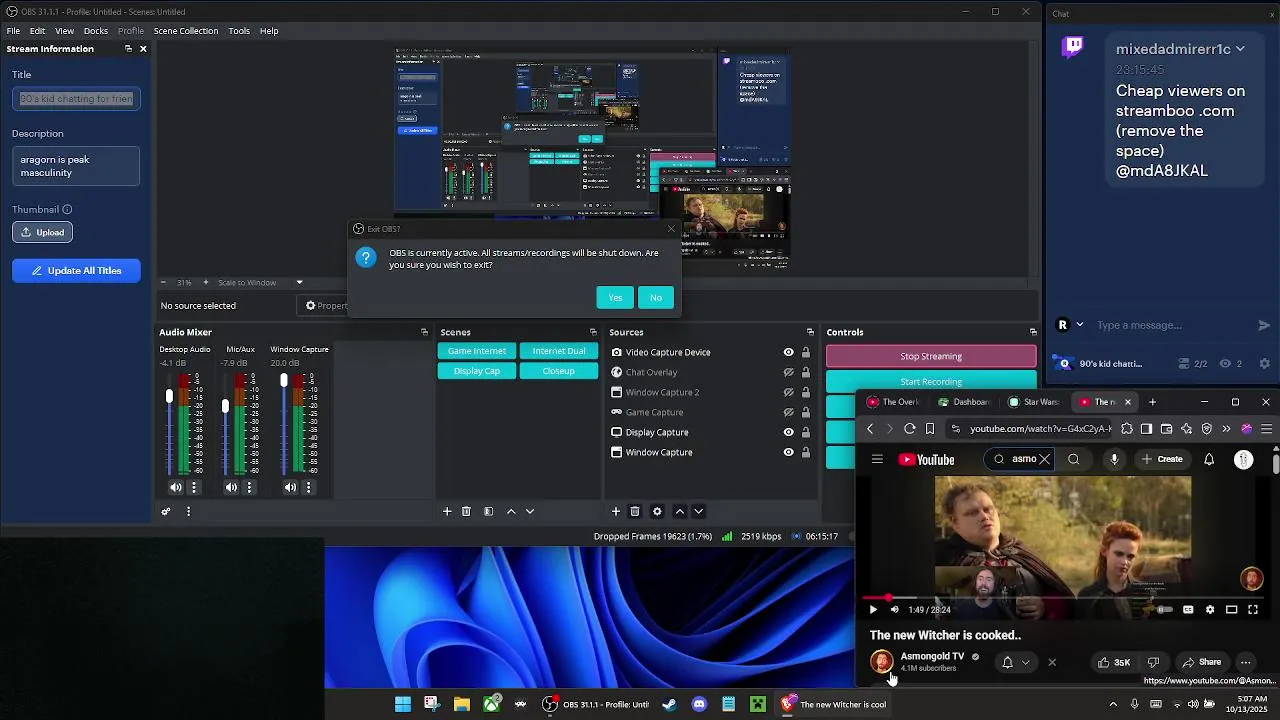
Task: Open YouTube notifications bell in header
Action: tap(1209, 460)
